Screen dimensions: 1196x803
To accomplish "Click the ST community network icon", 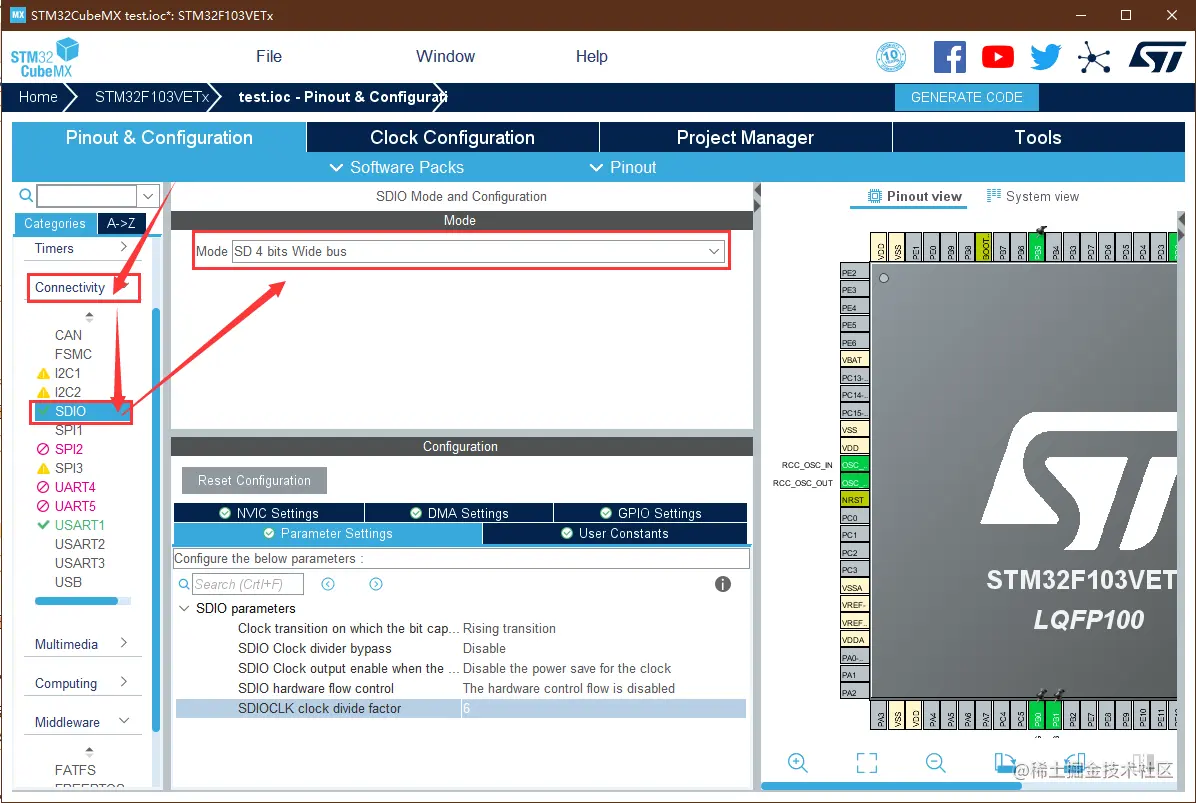I will click(1094, 57).
